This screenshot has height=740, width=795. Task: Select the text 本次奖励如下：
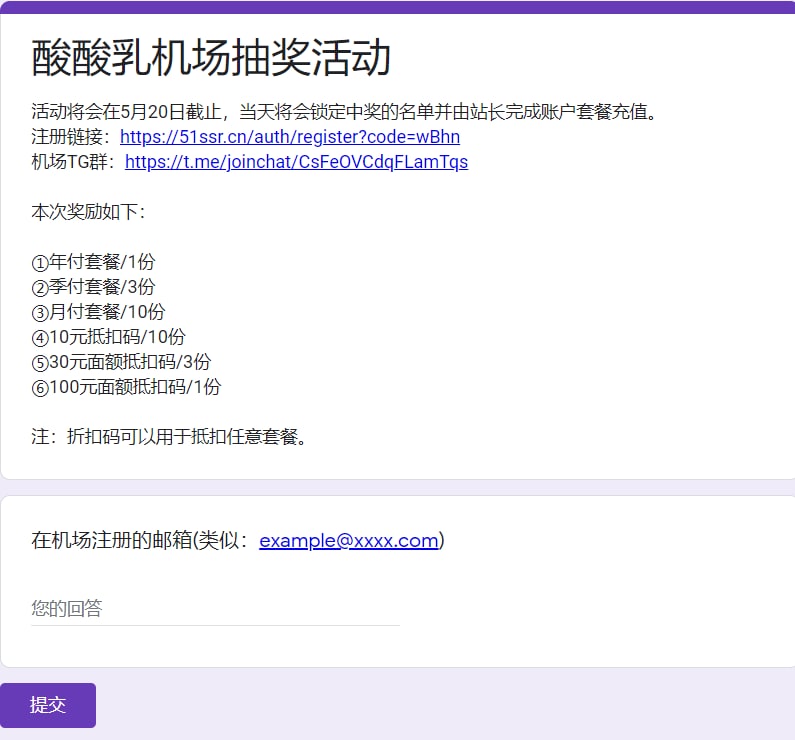click(x=89, y=212)
